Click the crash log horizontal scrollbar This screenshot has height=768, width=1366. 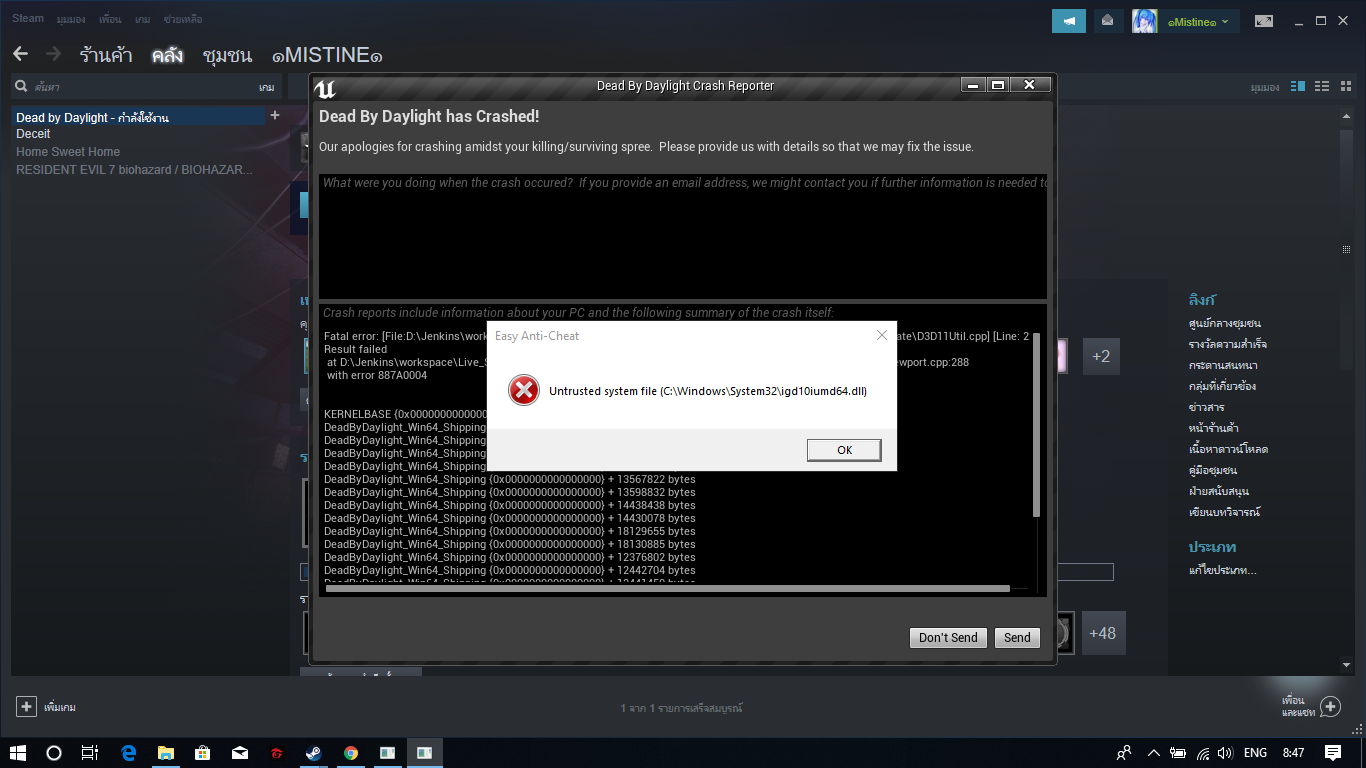coord(668,588)
